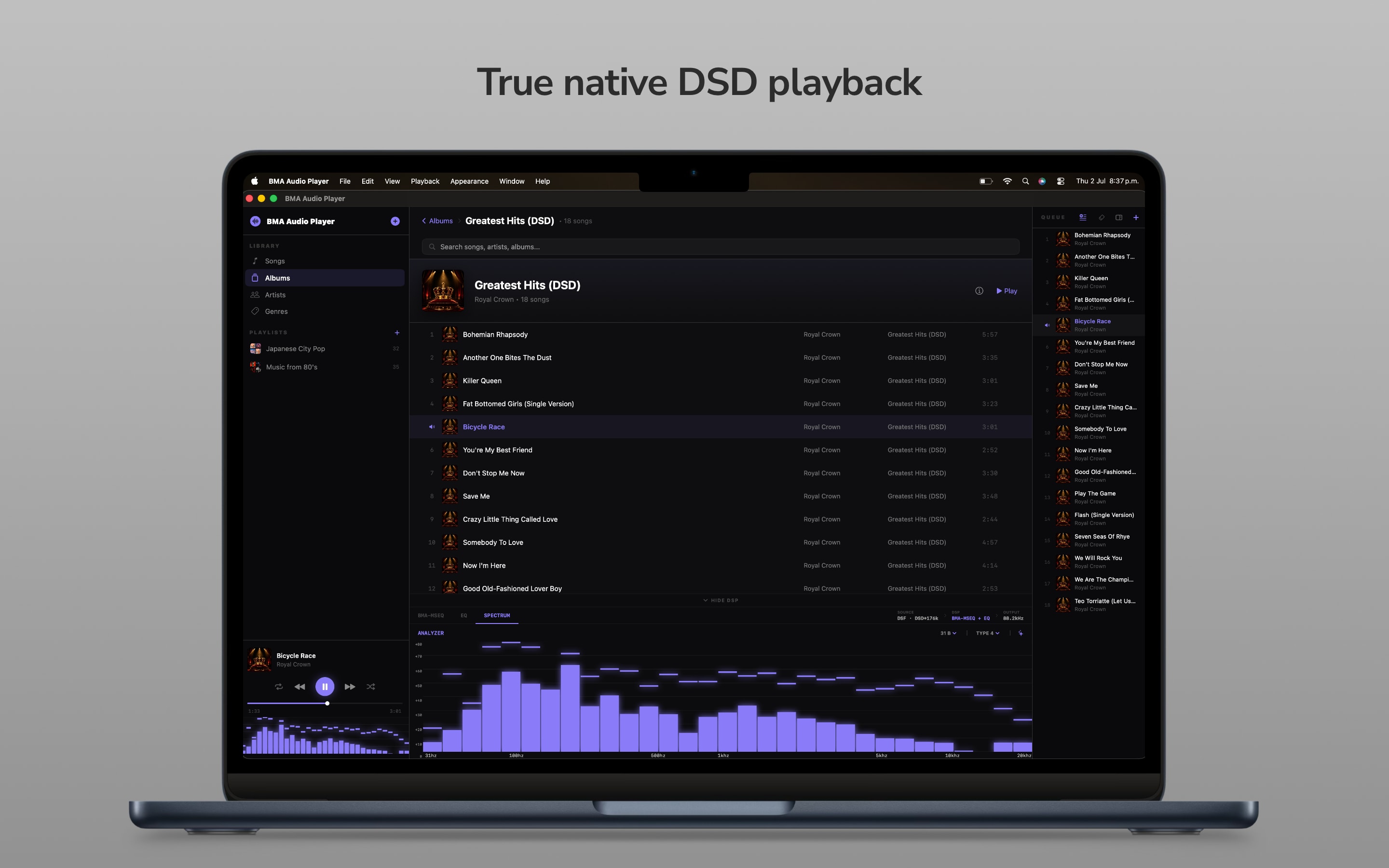The image size is (1389, 868).
Task: Select Crazy Little Thing Called Love track
Action: 721,519
